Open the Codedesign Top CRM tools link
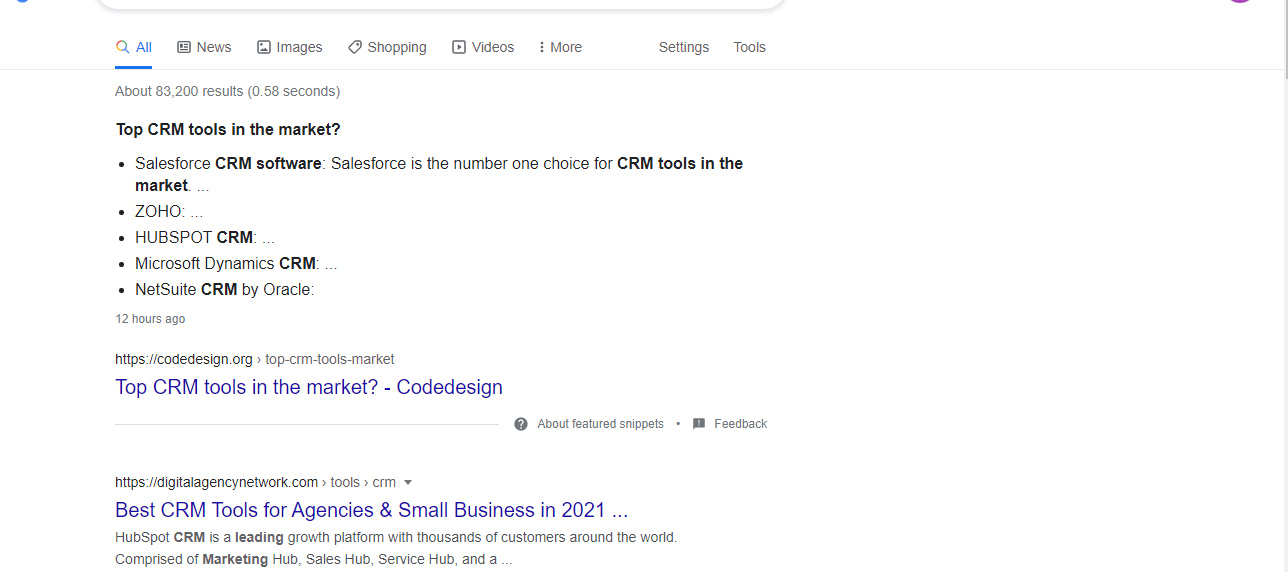 (x=309, y=387)
